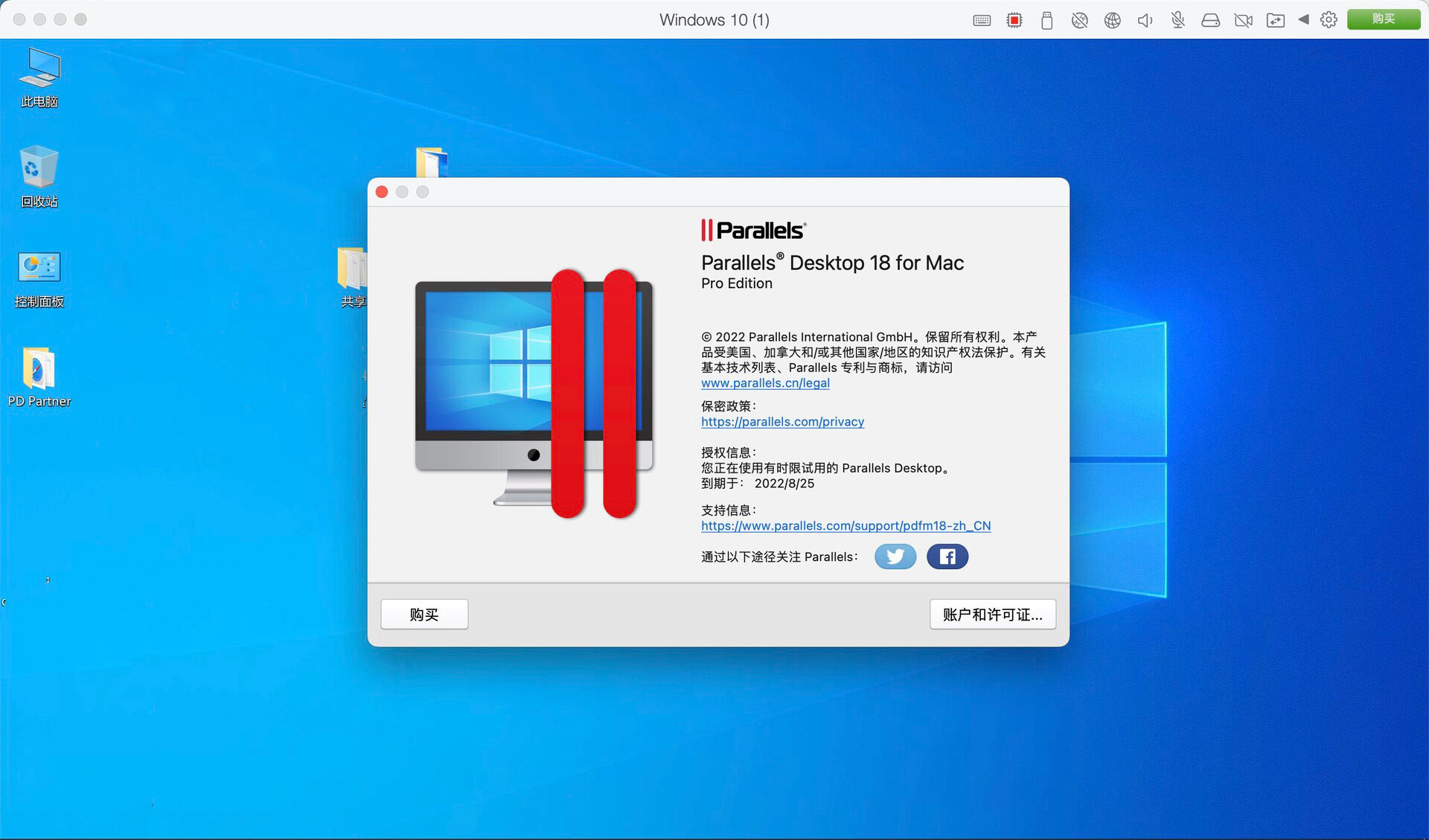Click the red CPU usage indicator icon

coord(1014,20)
